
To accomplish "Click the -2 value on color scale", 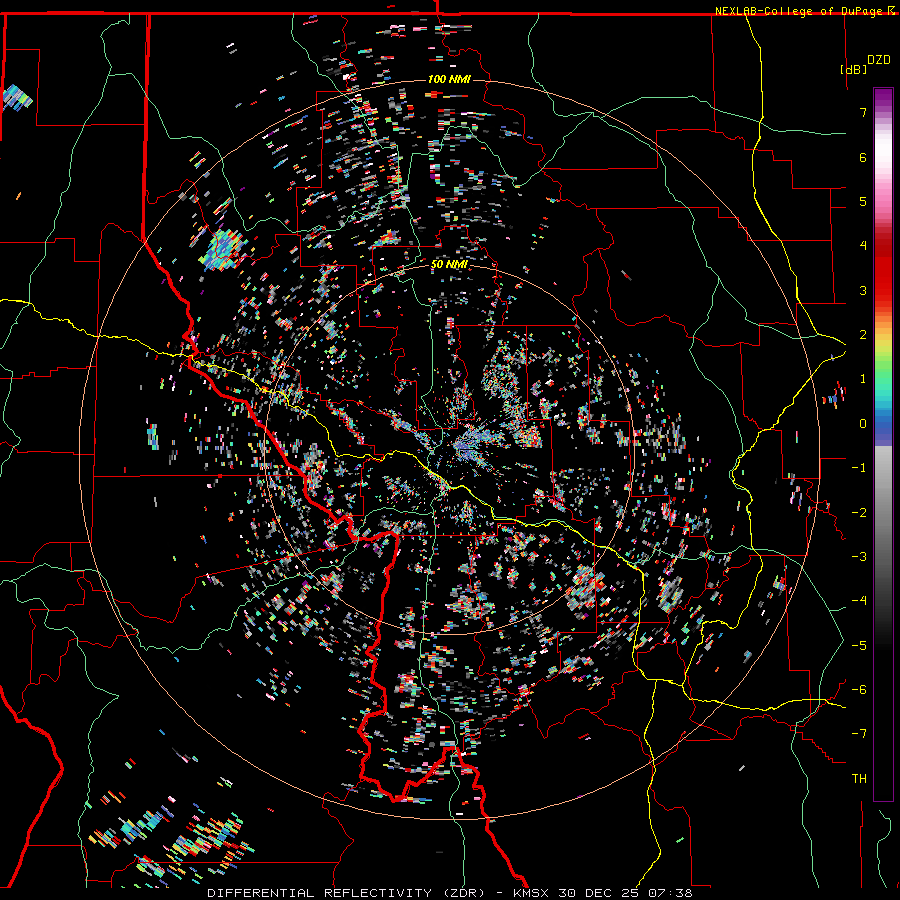I will coord(859,513).
